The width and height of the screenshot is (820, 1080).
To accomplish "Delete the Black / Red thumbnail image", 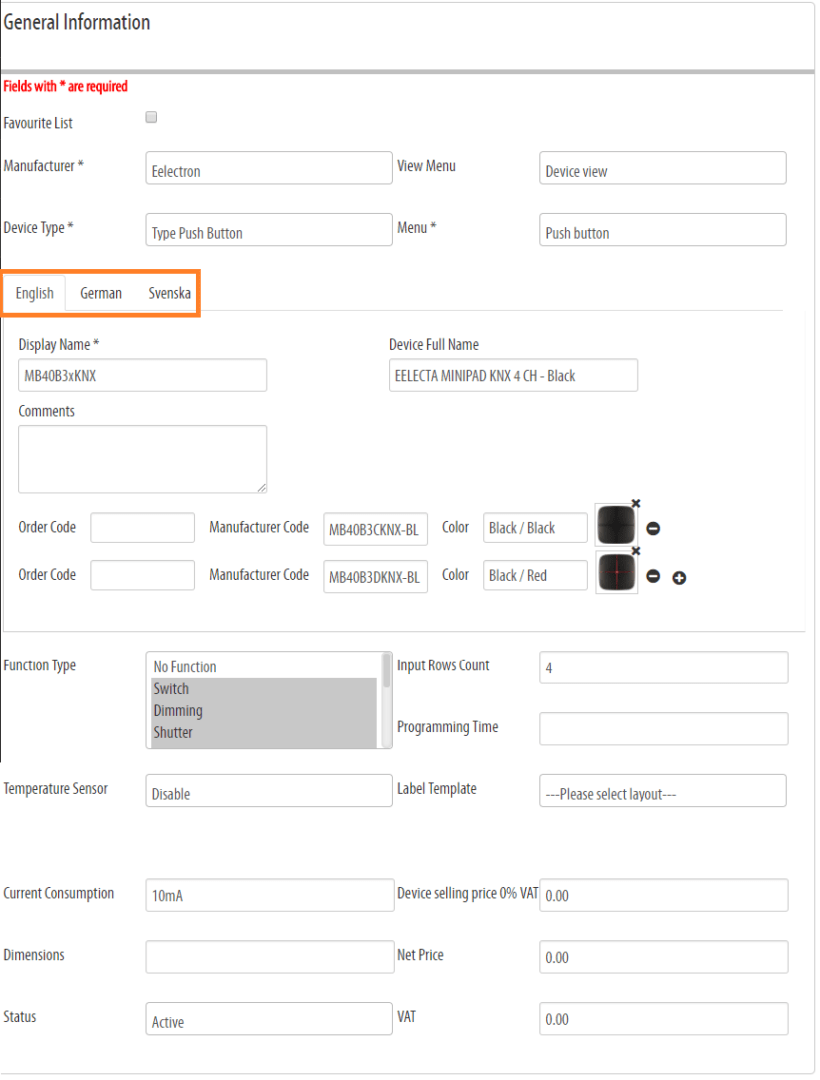I will (636, 550).
